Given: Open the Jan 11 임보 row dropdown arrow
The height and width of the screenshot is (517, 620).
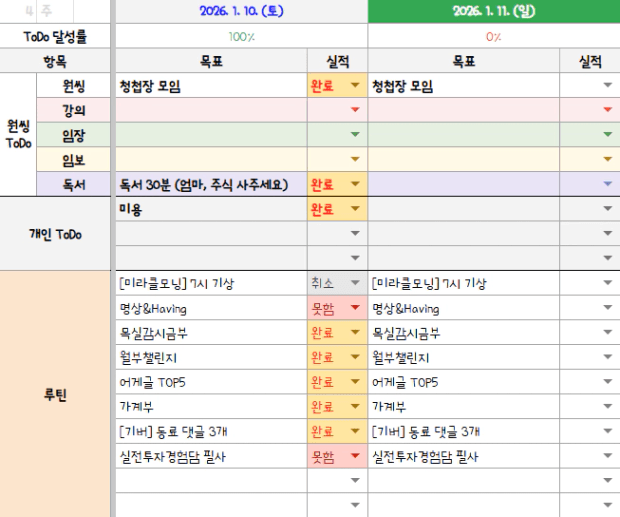Looking at the screenshot, I should (x=608, y=159).
